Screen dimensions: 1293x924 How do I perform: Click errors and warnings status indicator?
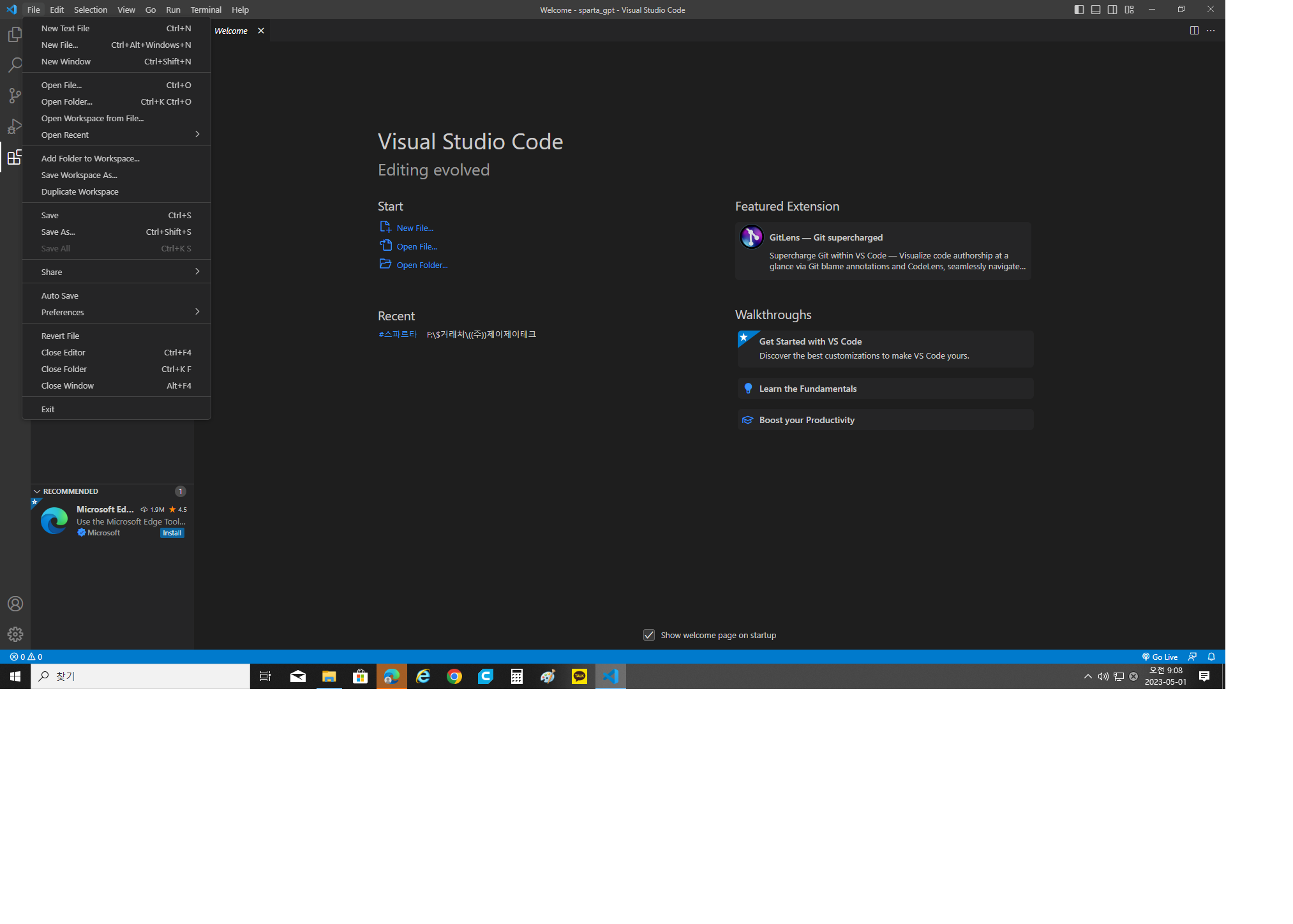click(26, 657)
